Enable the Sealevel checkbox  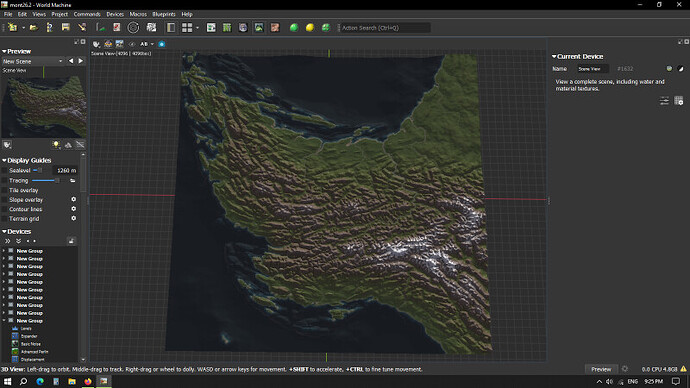point(5,171)
